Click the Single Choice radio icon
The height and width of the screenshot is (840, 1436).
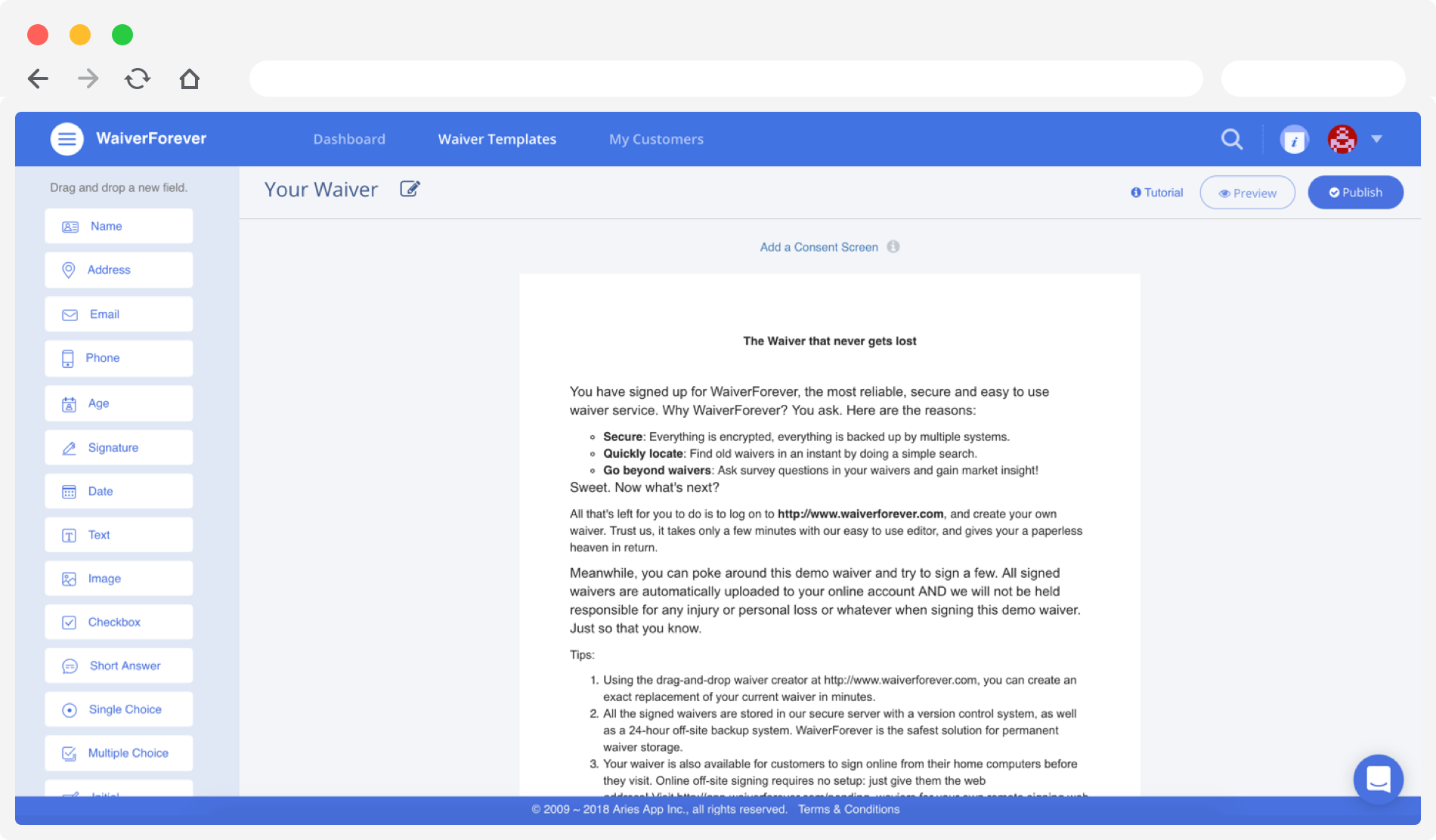click(x=70, y=710)
